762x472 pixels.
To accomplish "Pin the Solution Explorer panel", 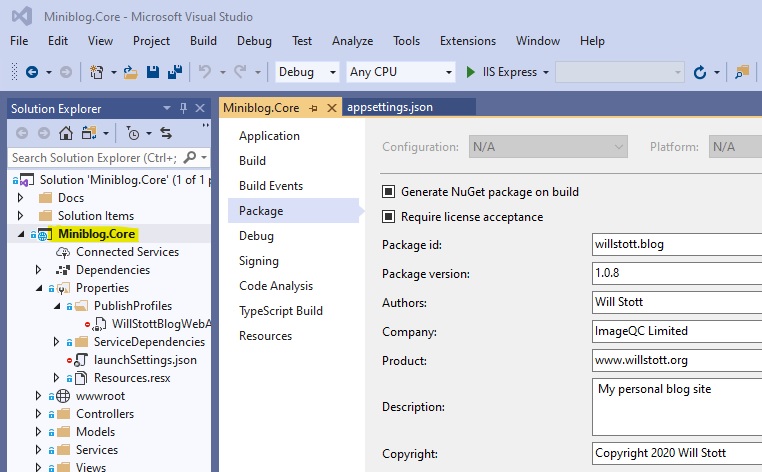I will 183,108.
